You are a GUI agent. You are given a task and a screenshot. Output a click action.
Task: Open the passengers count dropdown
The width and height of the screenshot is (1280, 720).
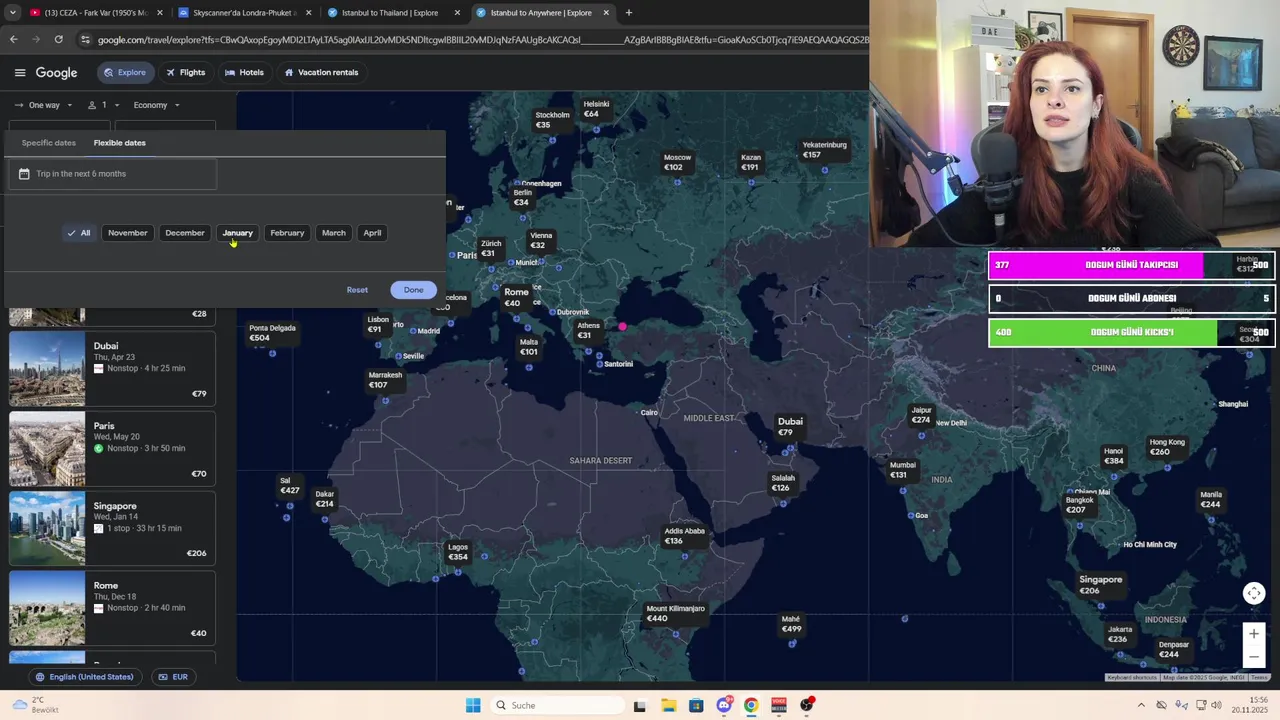103,105
